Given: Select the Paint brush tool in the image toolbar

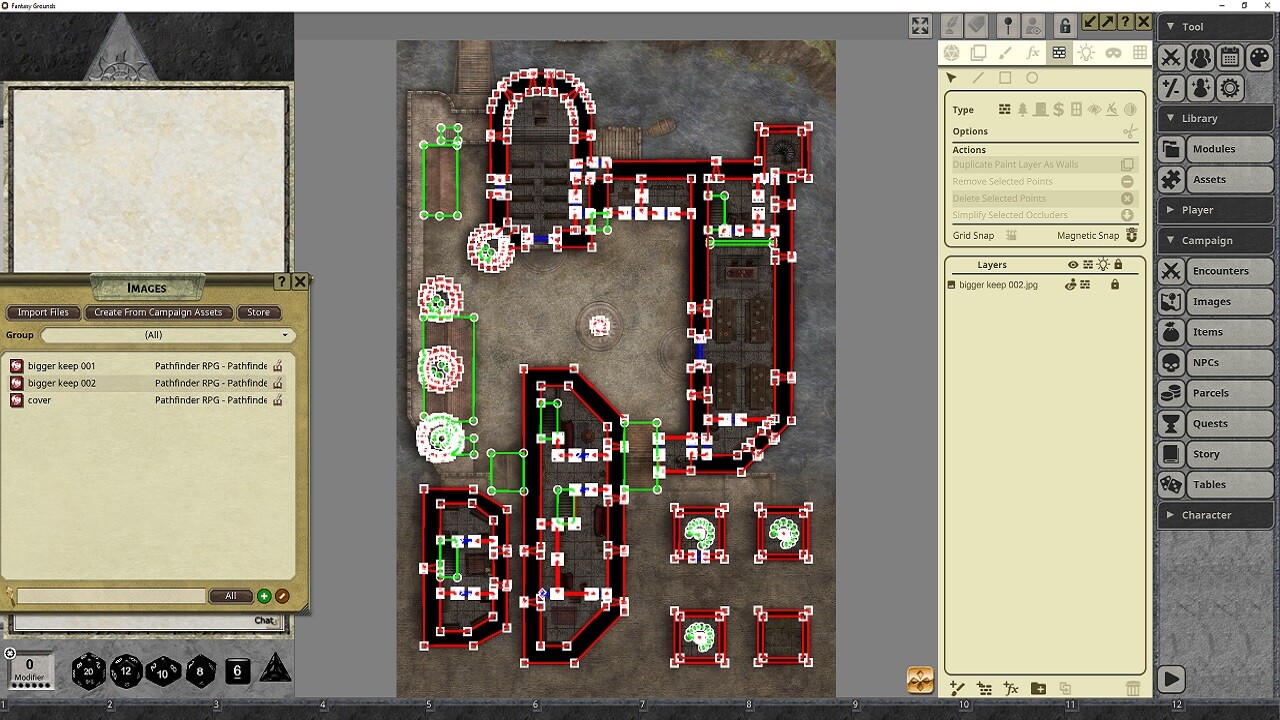Looking at the screenshot, I should pyautogui.click(x=1006, y=53).
